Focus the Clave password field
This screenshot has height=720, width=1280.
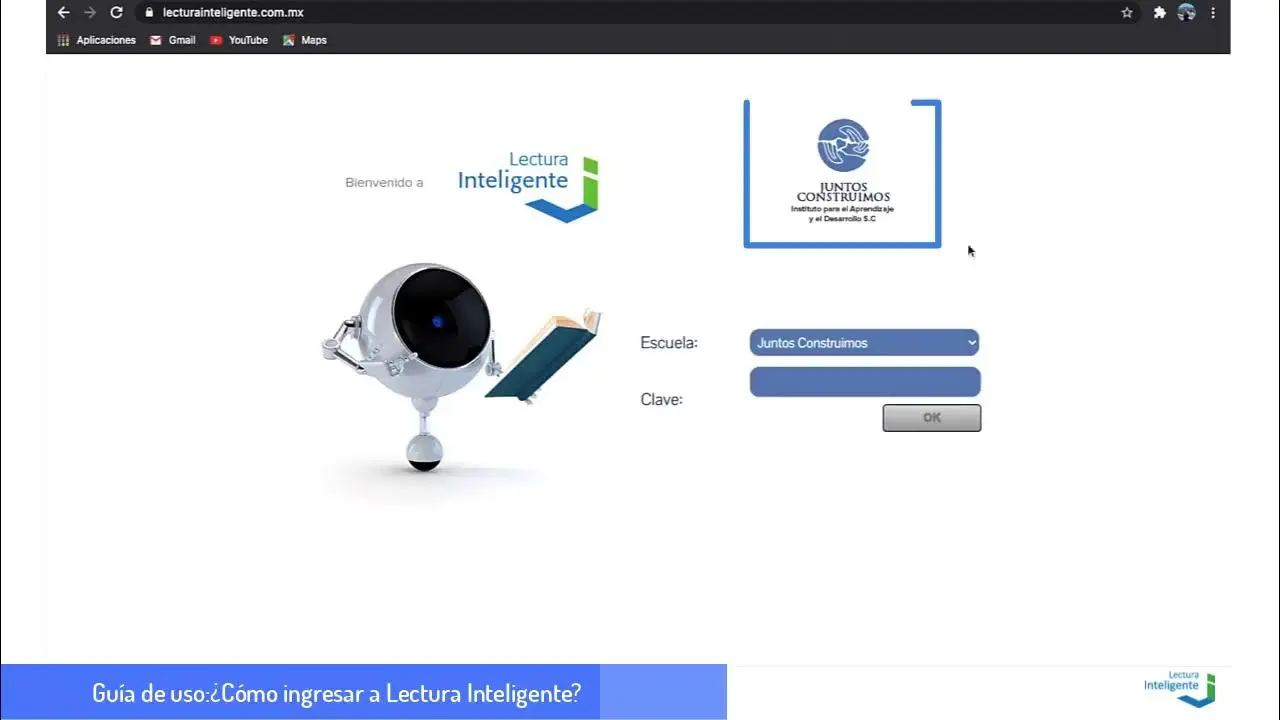pos(865,382)
